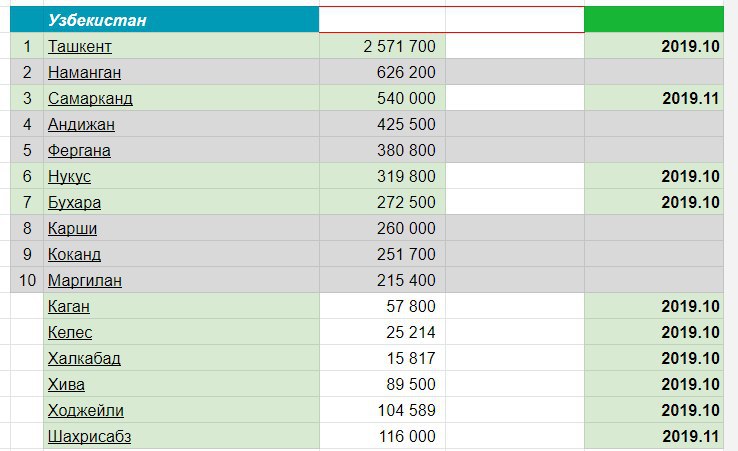Select the 2019.11 date in Шахрисабз row

click(654, 436)
